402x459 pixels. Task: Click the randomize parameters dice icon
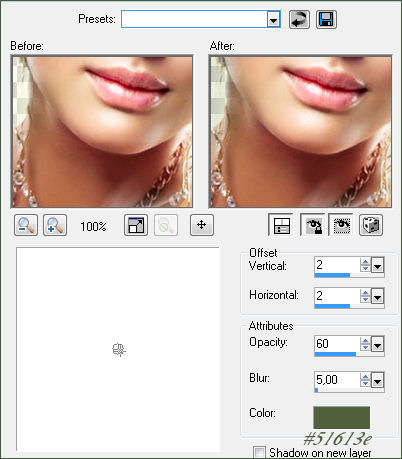(x=371, y=225)
